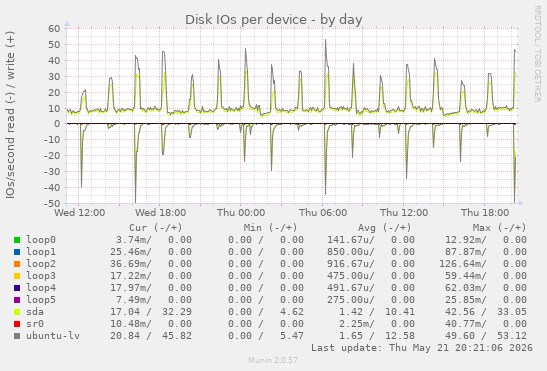Click sda current read value '17.04'

tap(125, 312)
